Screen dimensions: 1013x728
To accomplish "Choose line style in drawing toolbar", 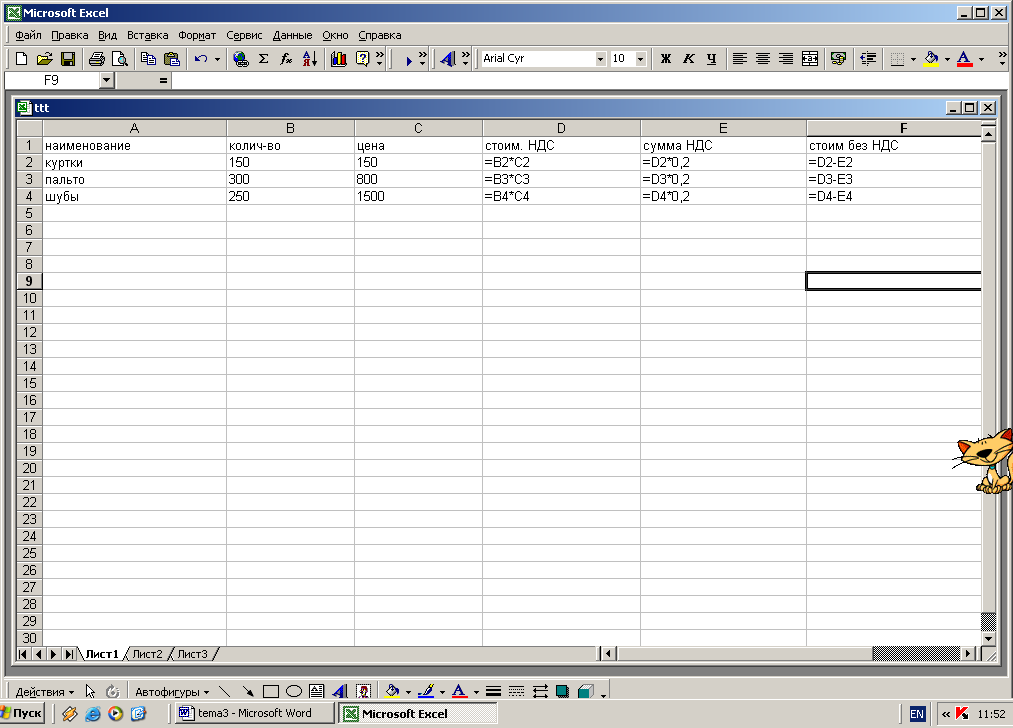I will pyautogui.click(x=494, y=692).
